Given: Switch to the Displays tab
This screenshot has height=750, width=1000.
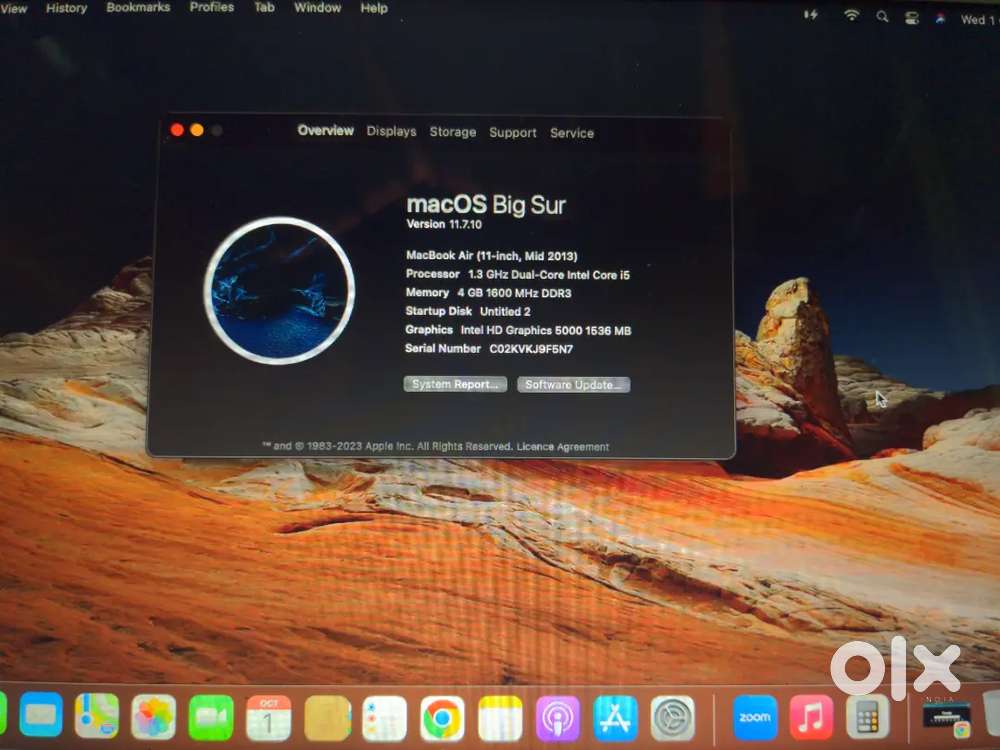Looking at the screenshot, I should pos(391,131).
